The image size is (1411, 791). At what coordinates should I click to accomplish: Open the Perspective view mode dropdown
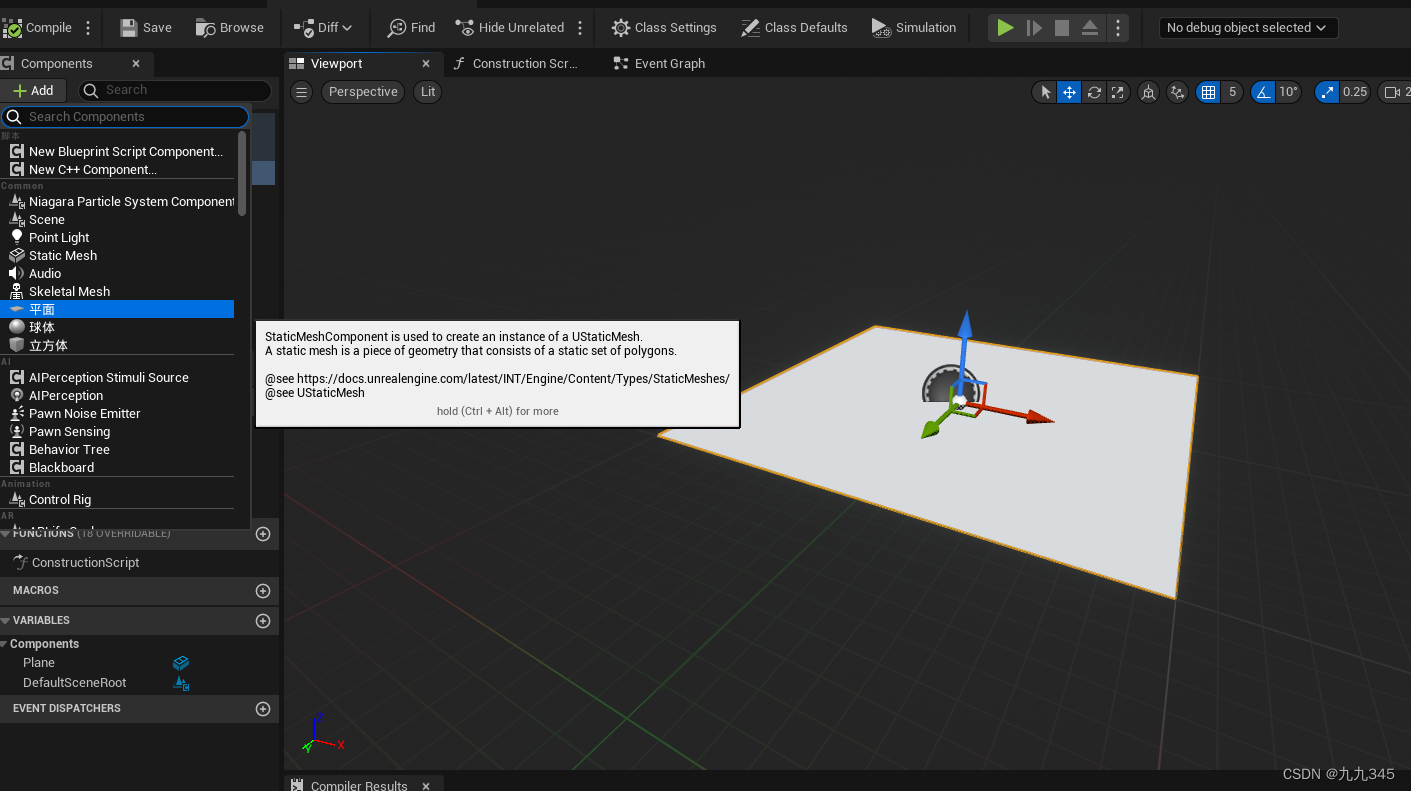[x=363, y=92]
